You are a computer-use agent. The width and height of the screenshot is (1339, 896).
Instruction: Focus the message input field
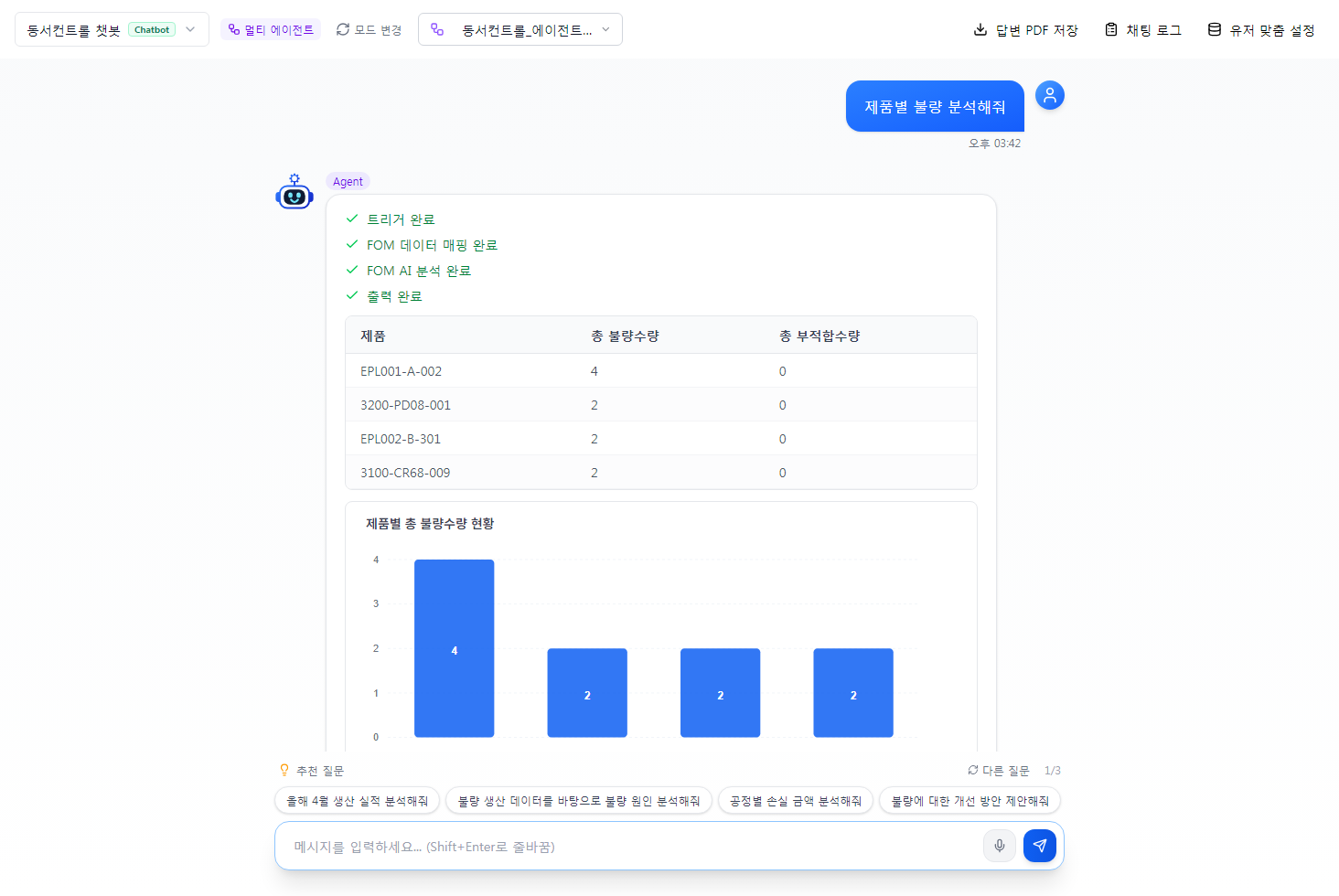point(631,847)
